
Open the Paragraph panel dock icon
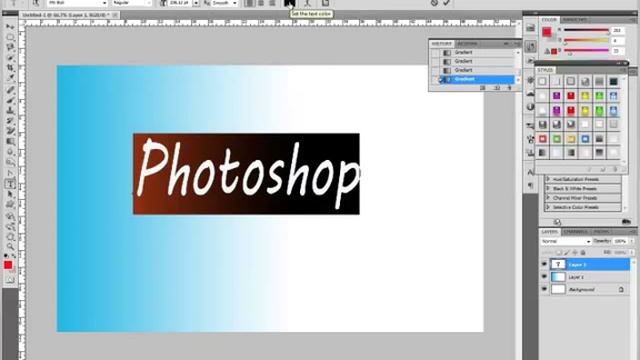pos(530,186)
